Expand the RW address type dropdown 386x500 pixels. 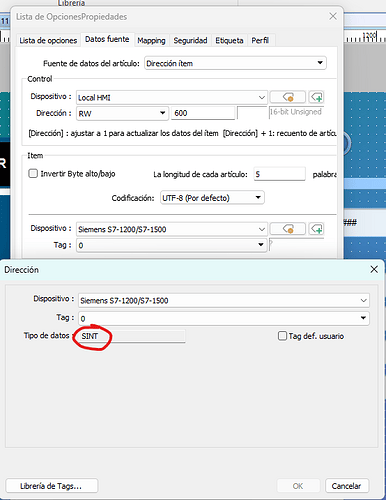[122, 113]
